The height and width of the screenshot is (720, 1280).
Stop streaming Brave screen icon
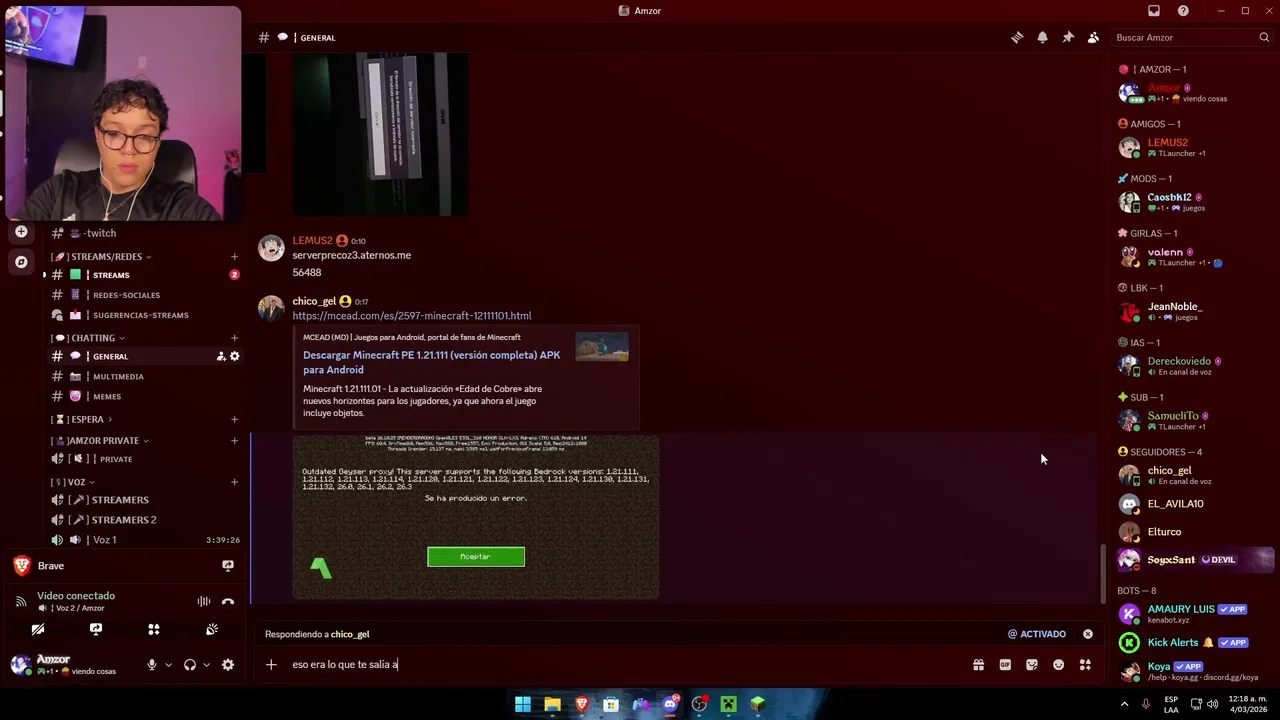(228, 565)
